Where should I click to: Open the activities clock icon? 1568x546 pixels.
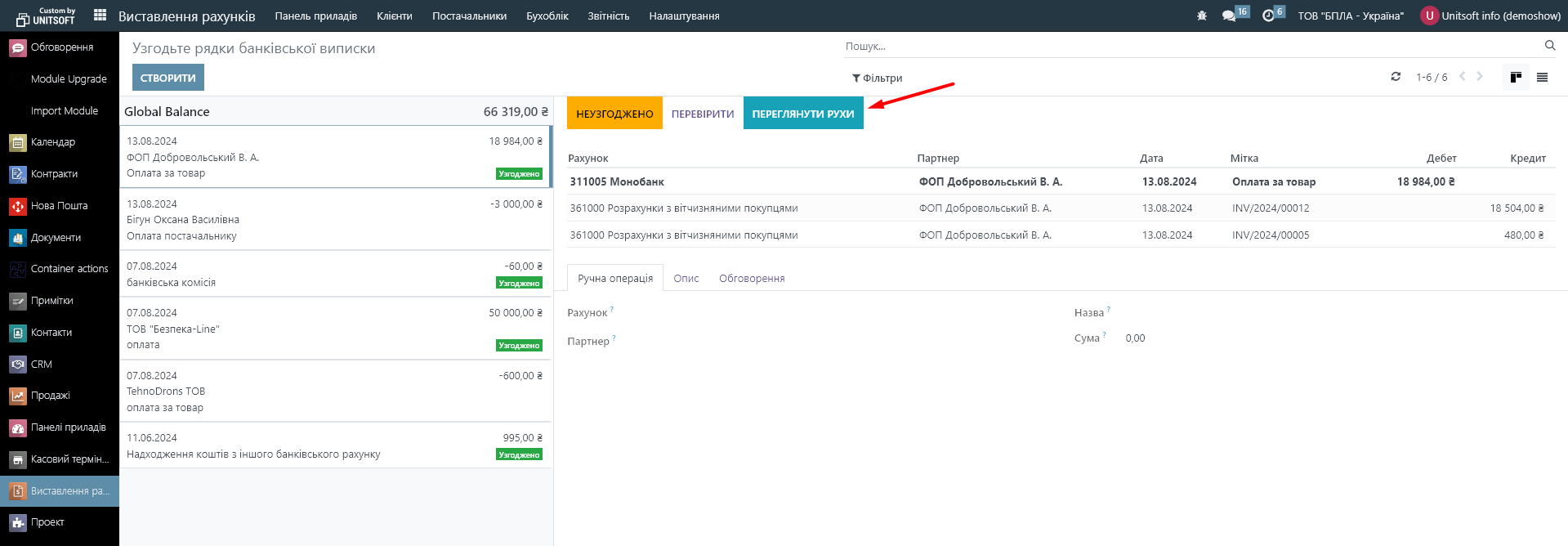(x=1268, y=16)
